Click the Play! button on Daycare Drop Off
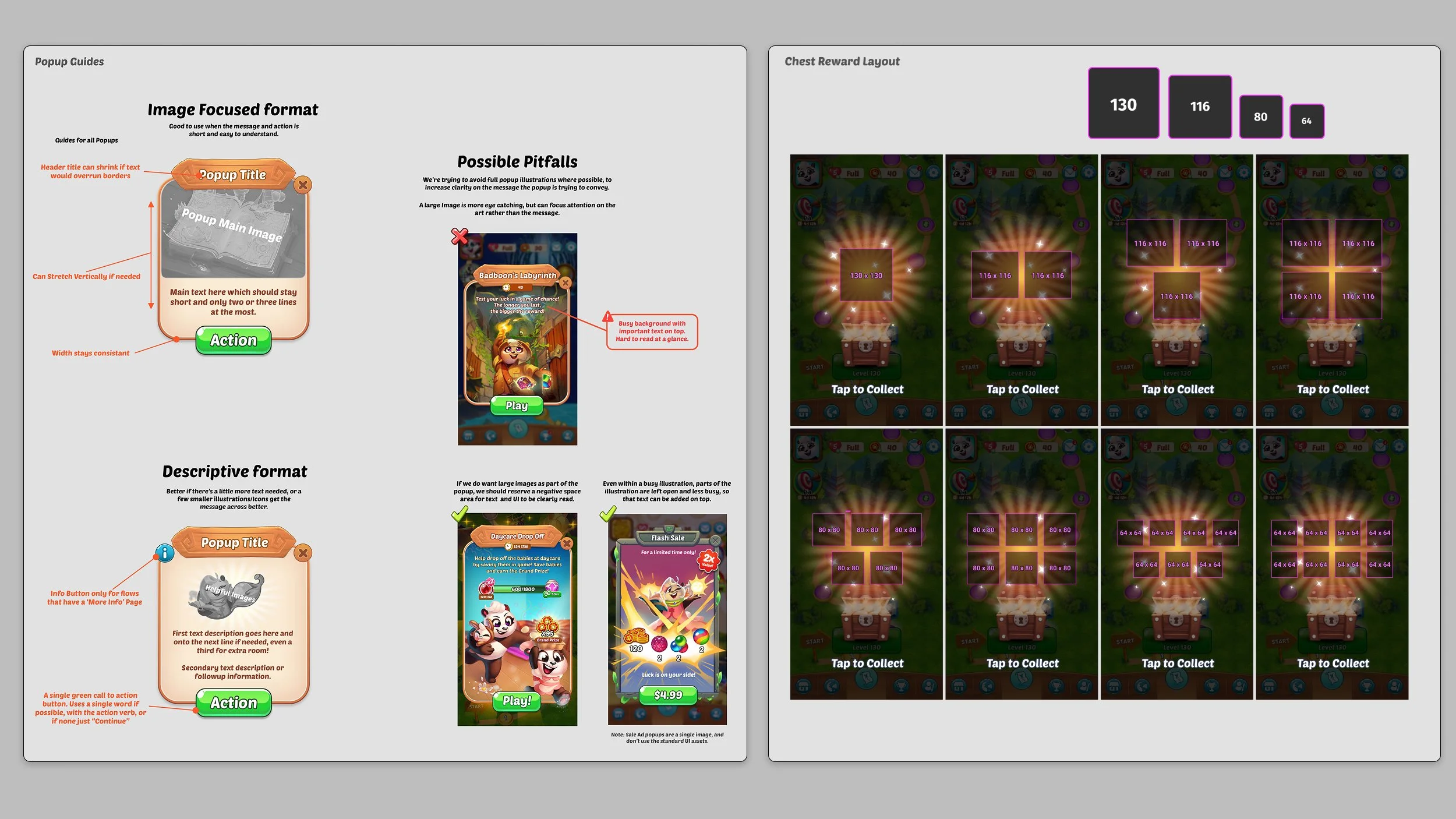Image resolution: width=1456 pixels, height=819 pixels. click(x=517, y=701)
